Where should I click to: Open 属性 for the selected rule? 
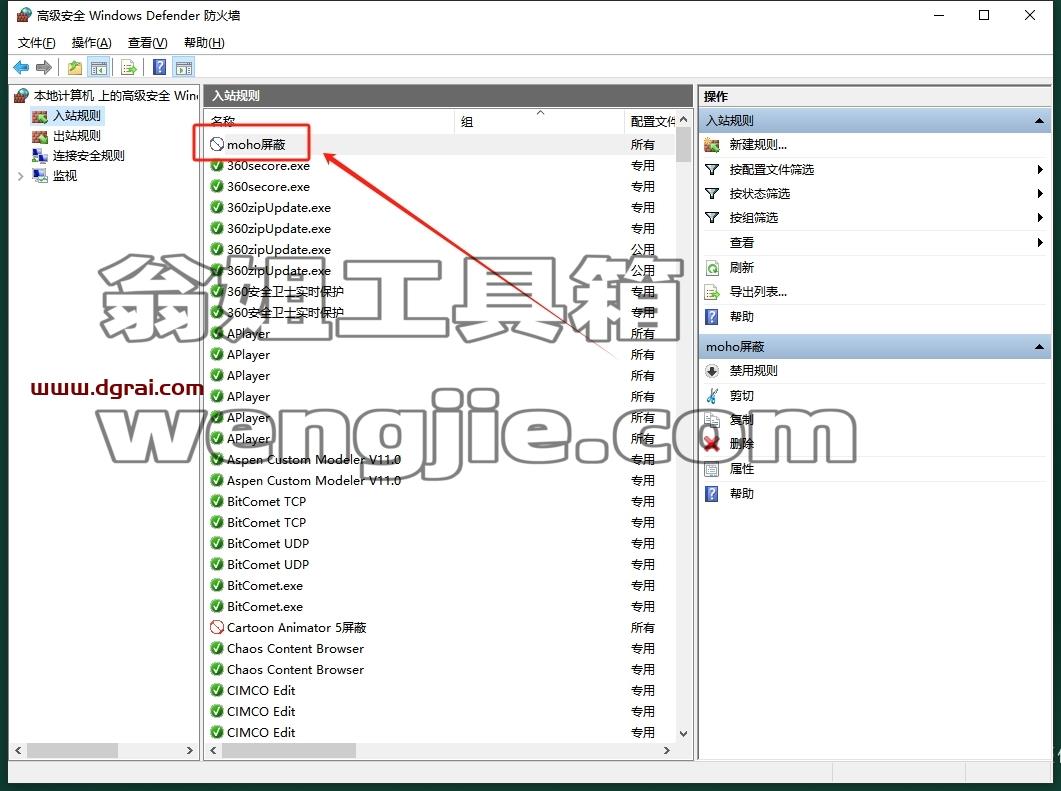742,468
